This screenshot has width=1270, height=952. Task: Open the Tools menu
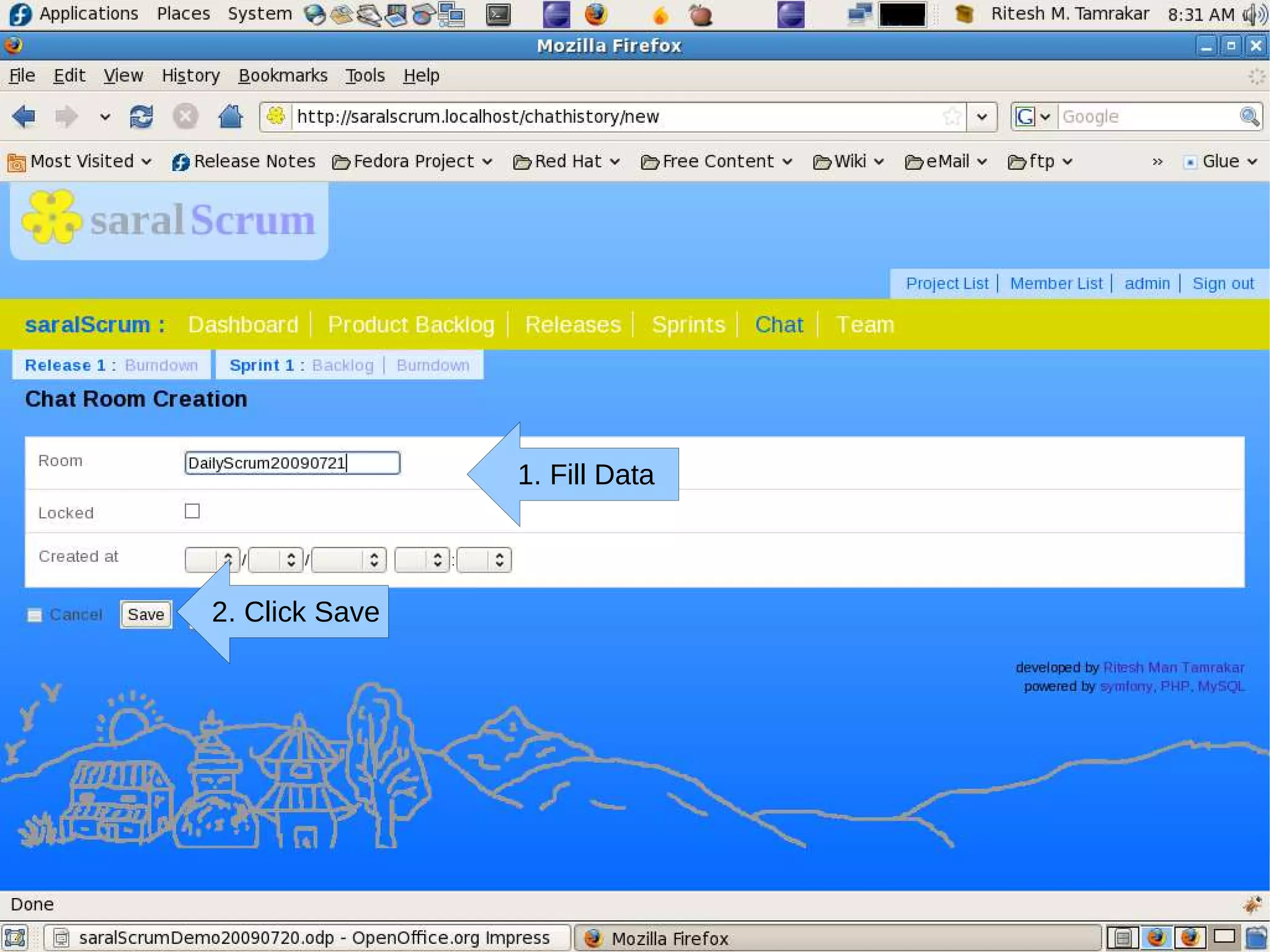coord(365,76)
